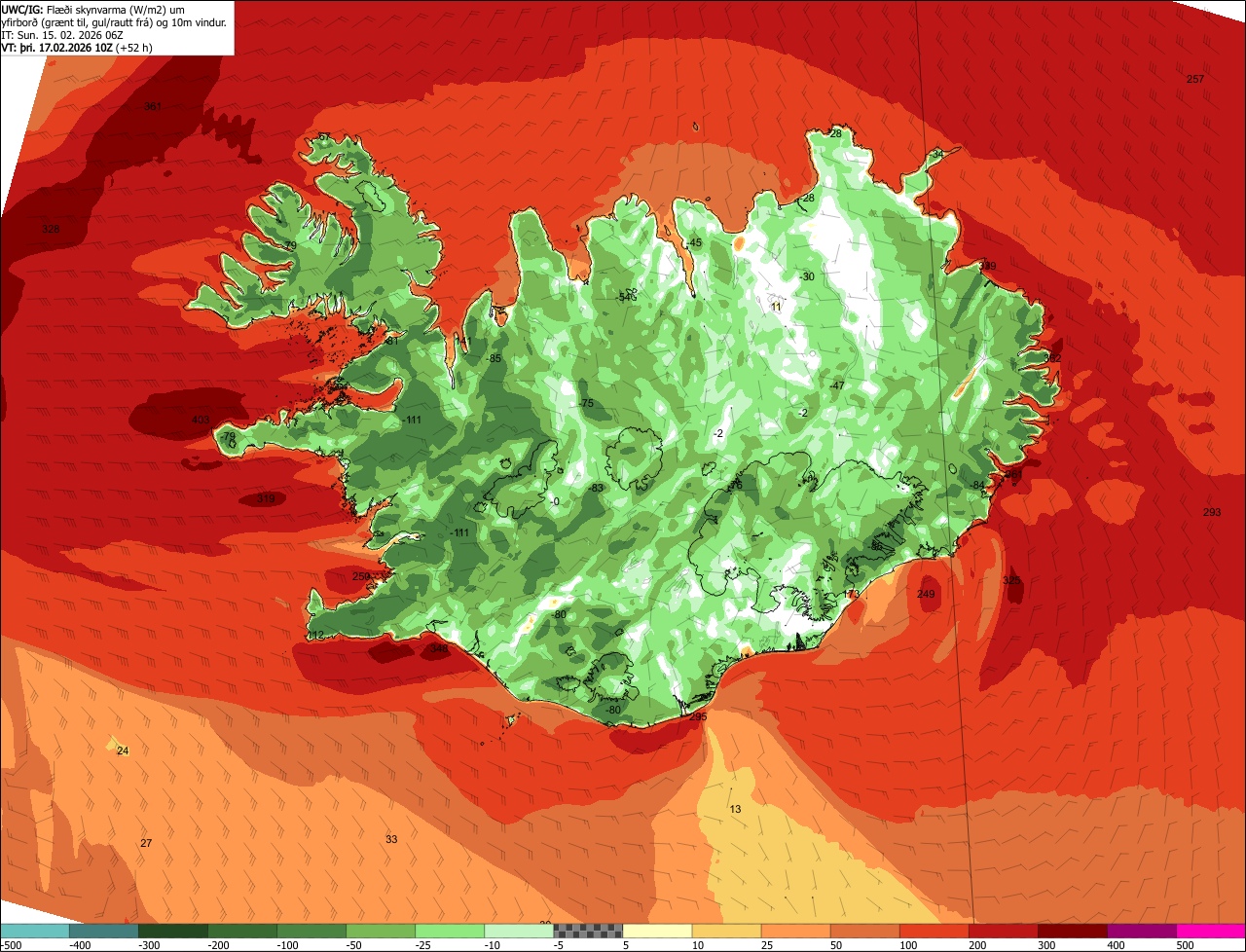Click the flux value 257 on the map
1246x952 pixels.
click(1195, 79)
